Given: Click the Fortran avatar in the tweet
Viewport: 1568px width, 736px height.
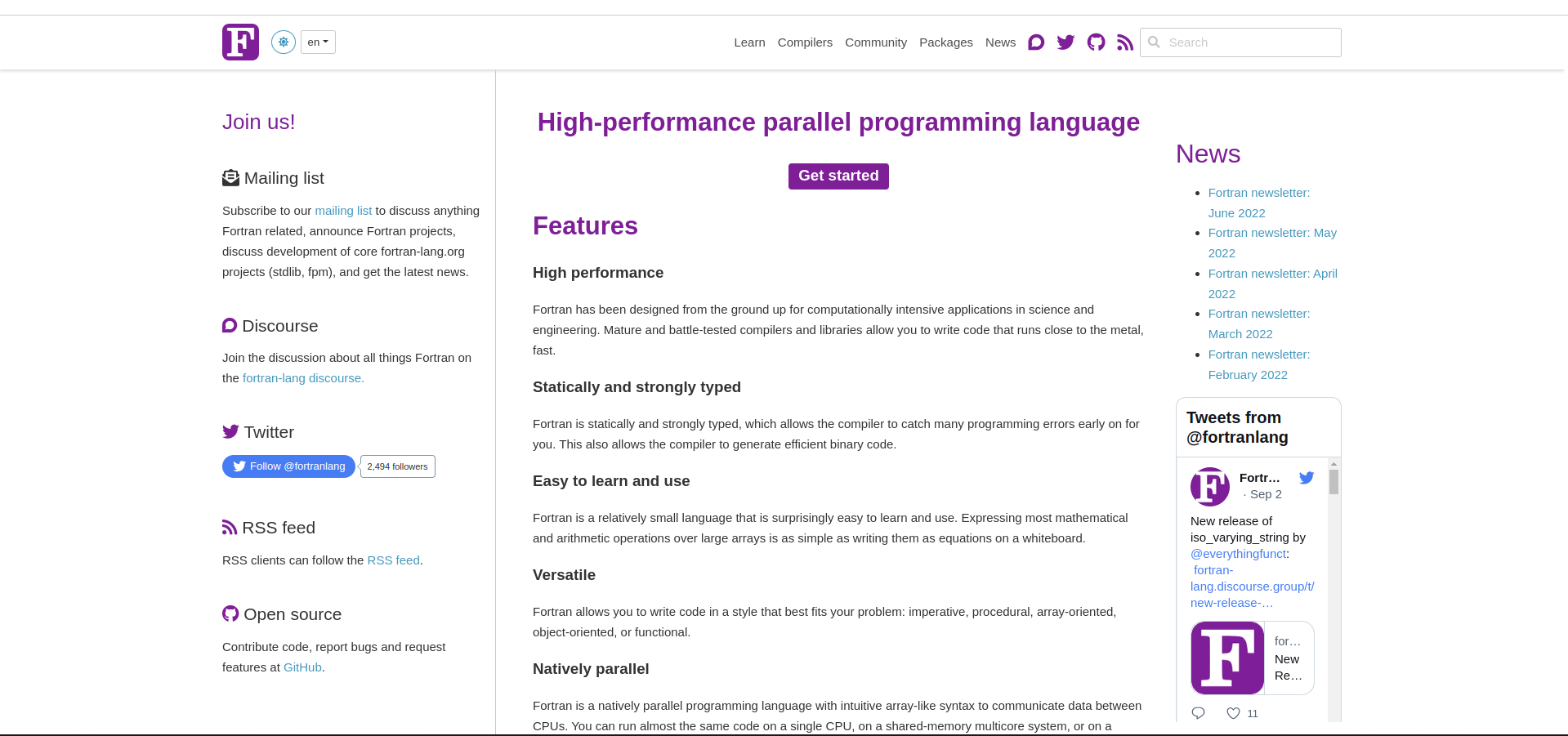Looking at the screenshot, I should coord(1210,487).
